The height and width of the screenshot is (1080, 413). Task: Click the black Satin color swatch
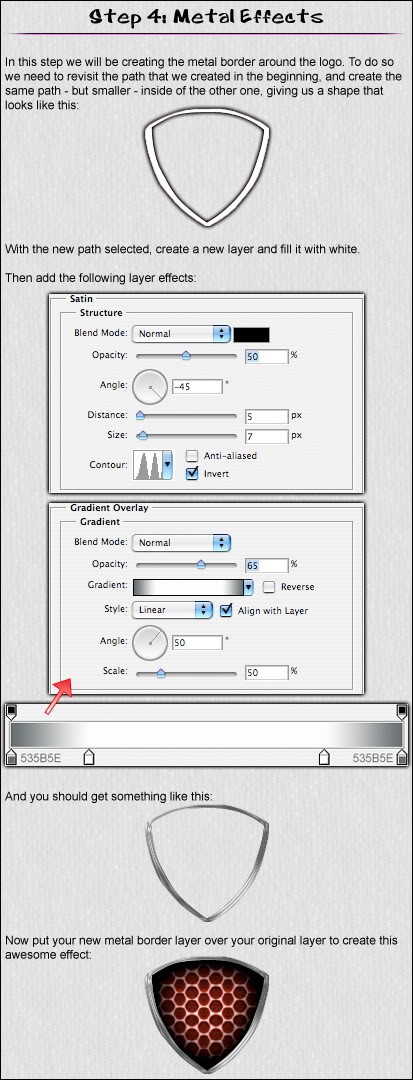[251, 334]
